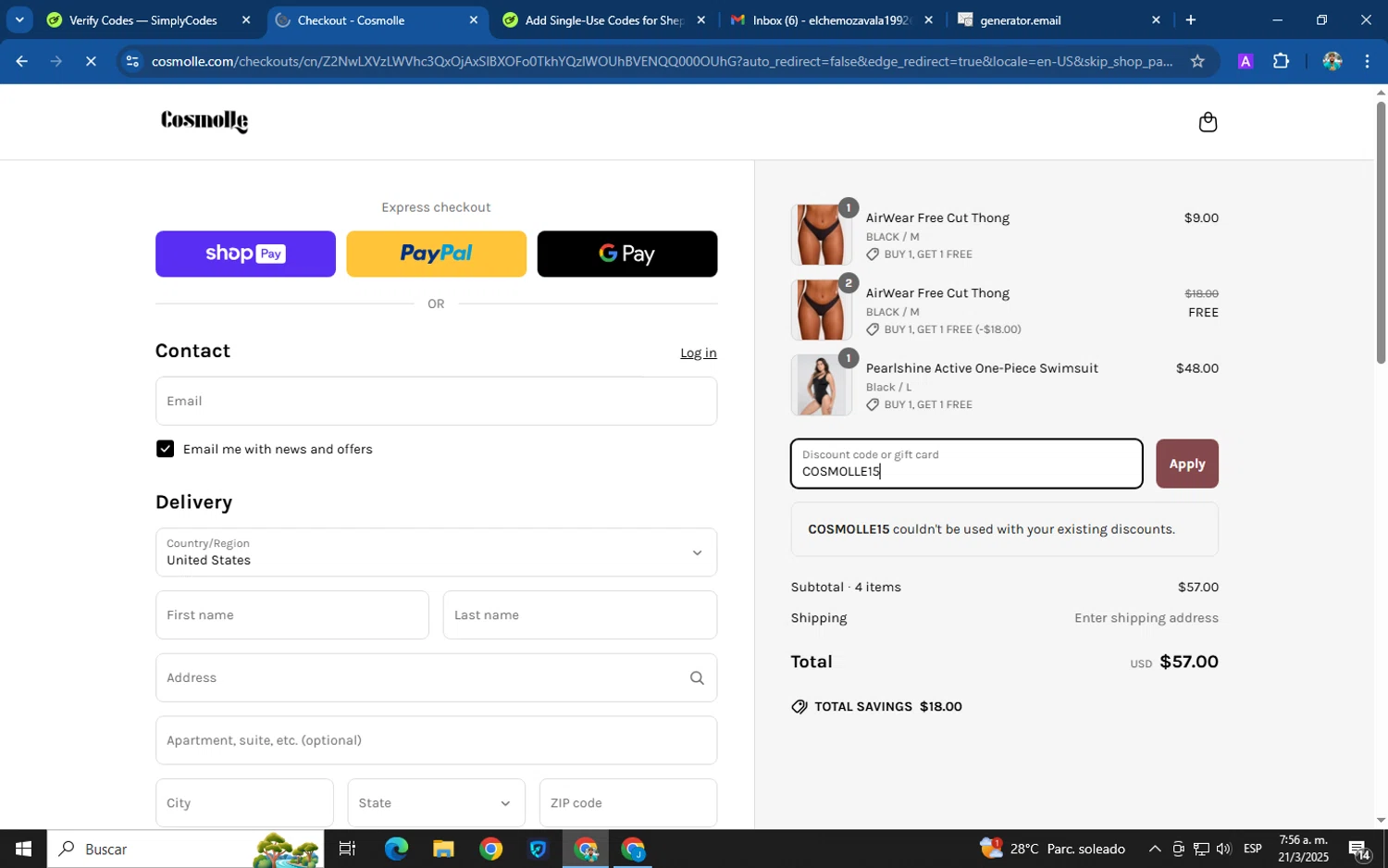Open the Chrome profile avatar
Screen dimensions: 1388x868
click(x=1332, y=61)
